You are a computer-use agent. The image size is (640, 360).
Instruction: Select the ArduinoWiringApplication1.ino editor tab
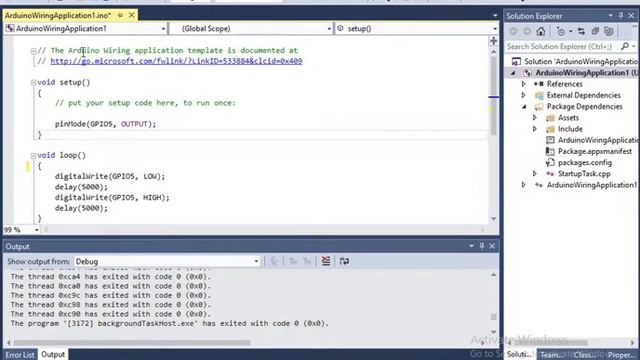pyautogui.click(x=58, y=16)
